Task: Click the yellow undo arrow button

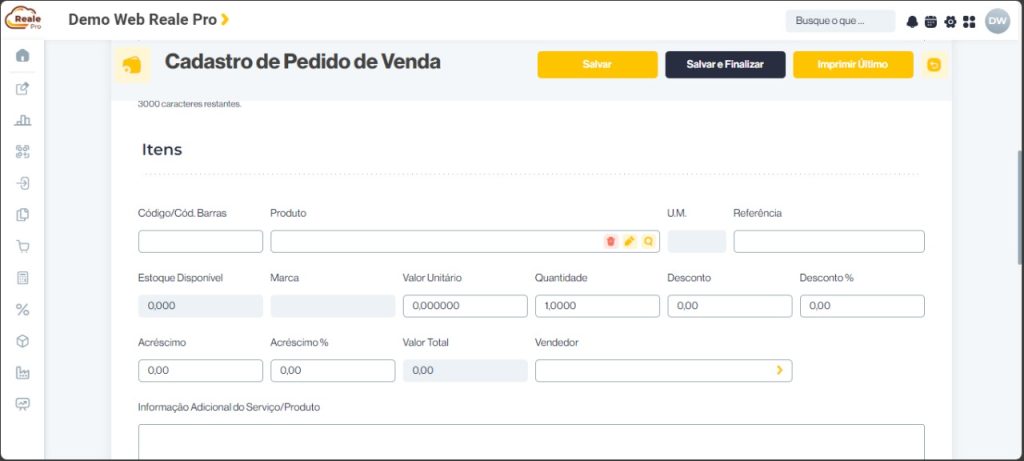Action: click(x=935, y=65)
